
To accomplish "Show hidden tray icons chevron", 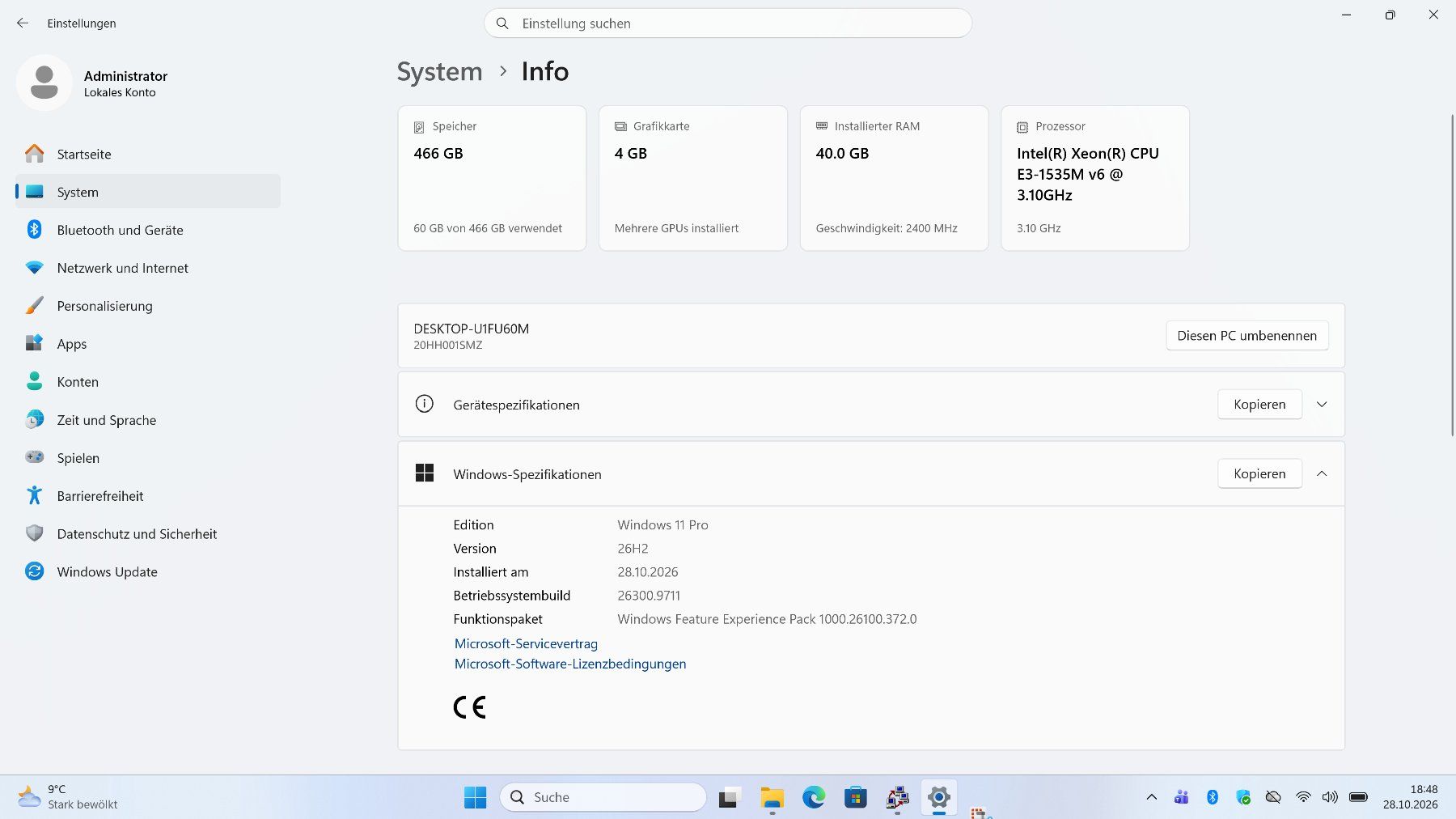I will pos(1151,797).
